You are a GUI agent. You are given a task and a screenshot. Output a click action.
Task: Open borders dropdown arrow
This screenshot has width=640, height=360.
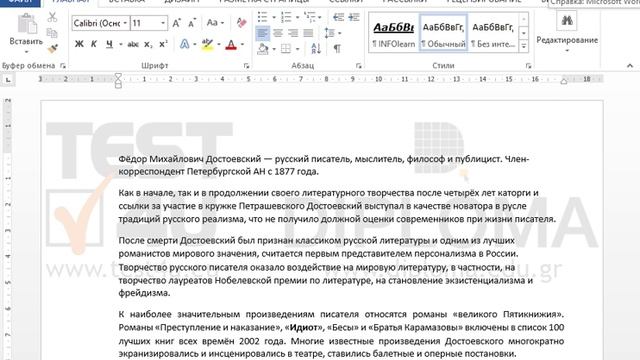click(297, 49)
